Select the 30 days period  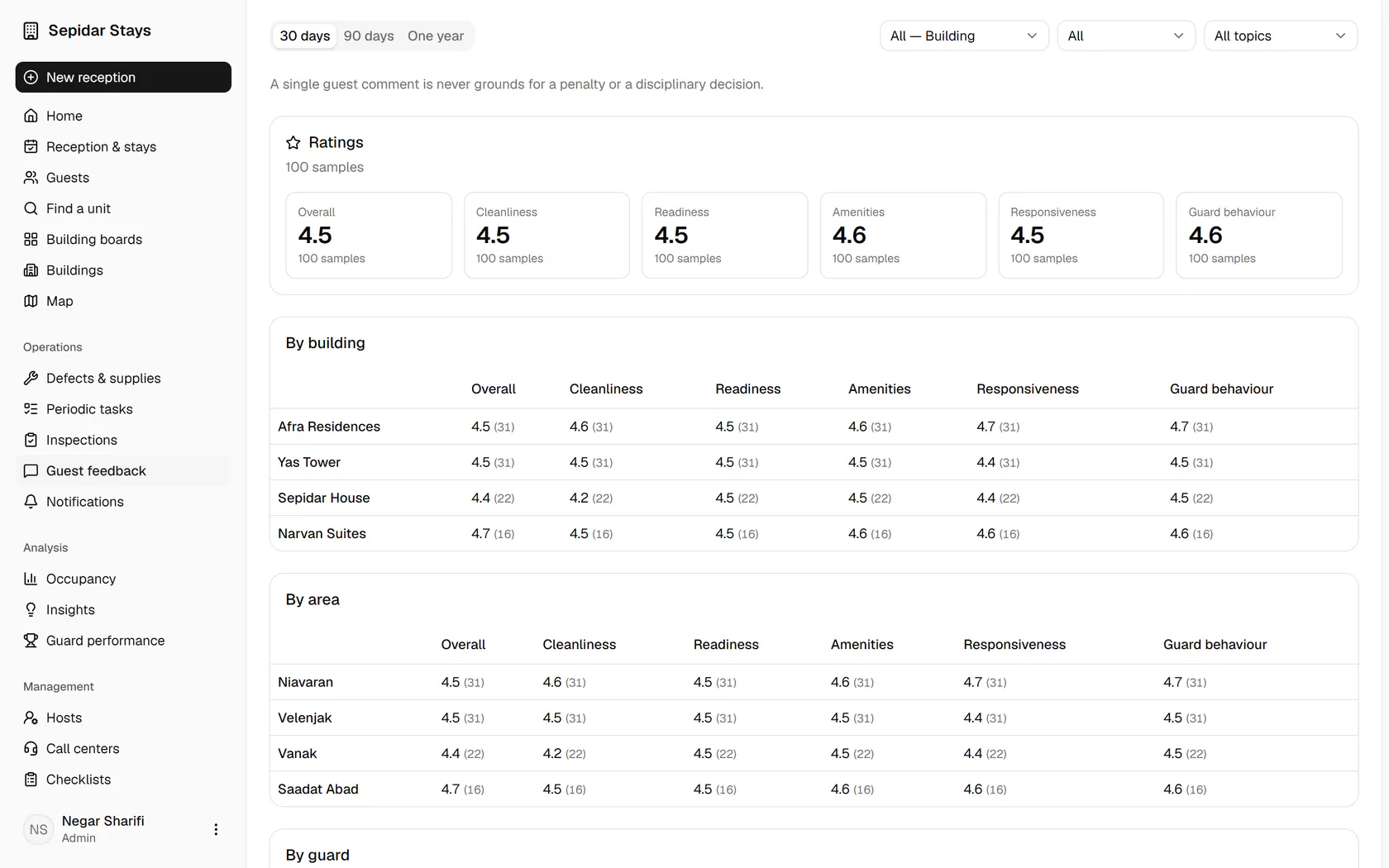[x=304, y=36]
